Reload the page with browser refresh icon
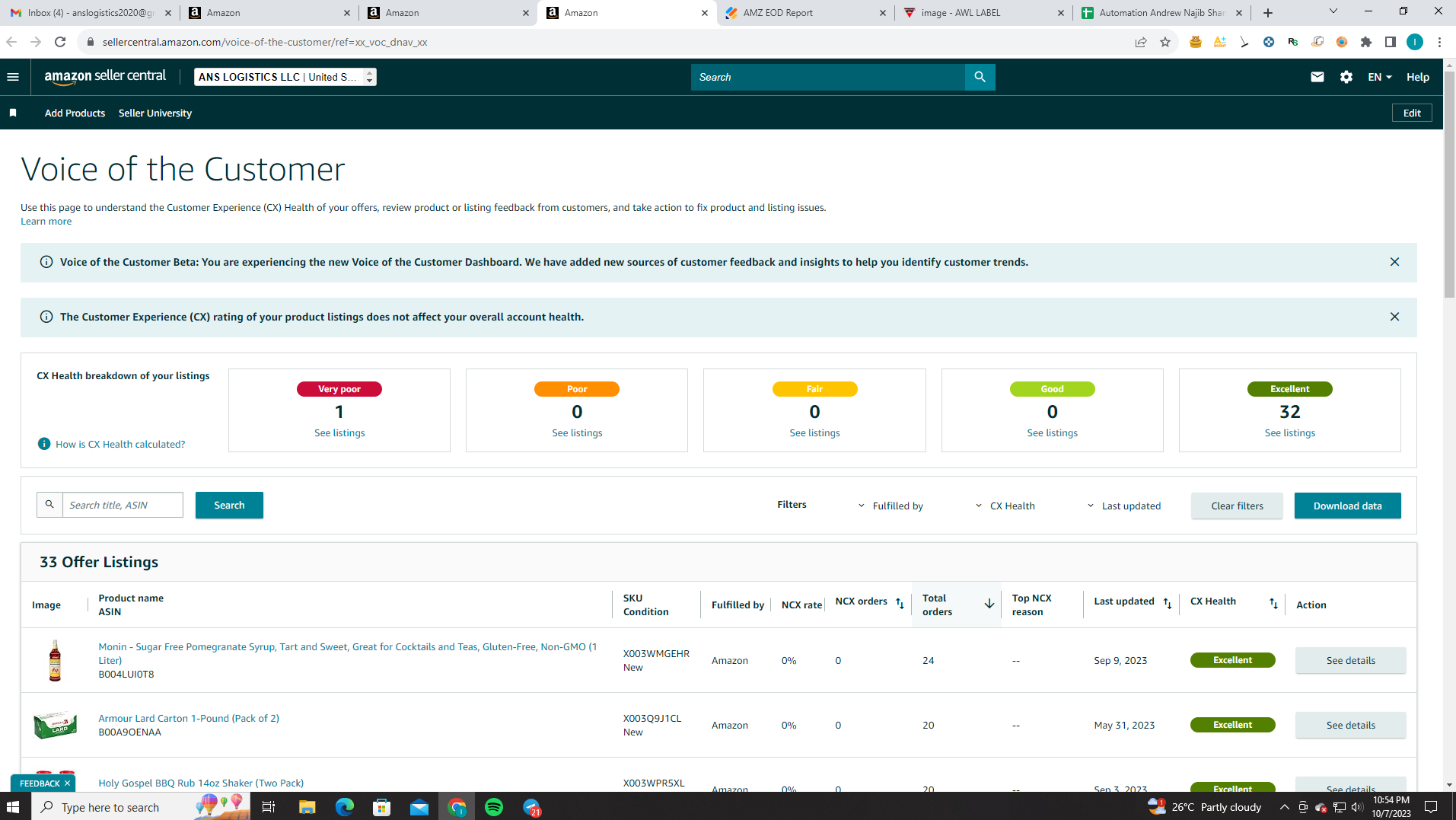 click(x=60, y=42)
